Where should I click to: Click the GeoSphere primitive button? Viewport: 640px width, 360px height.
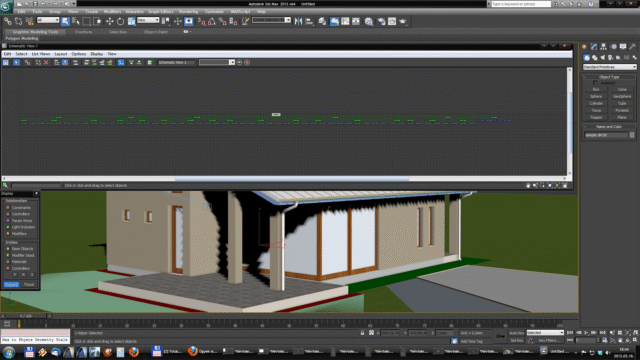click(x=622, y=96)
